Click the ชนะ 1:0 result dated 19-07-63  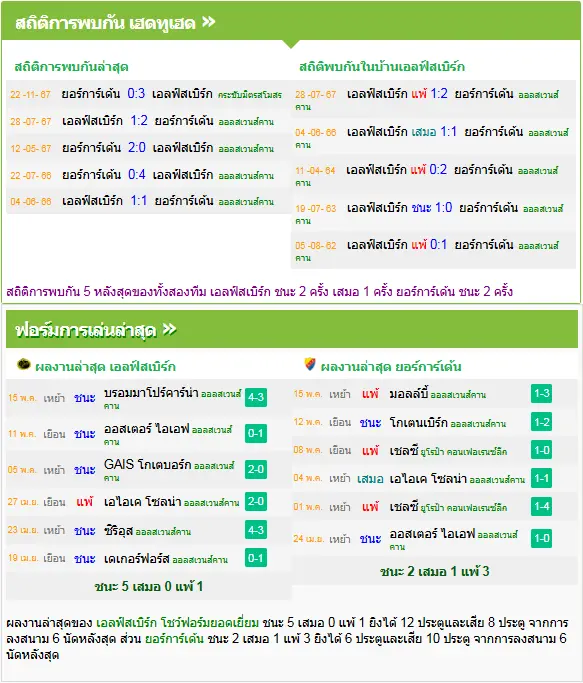432,207
